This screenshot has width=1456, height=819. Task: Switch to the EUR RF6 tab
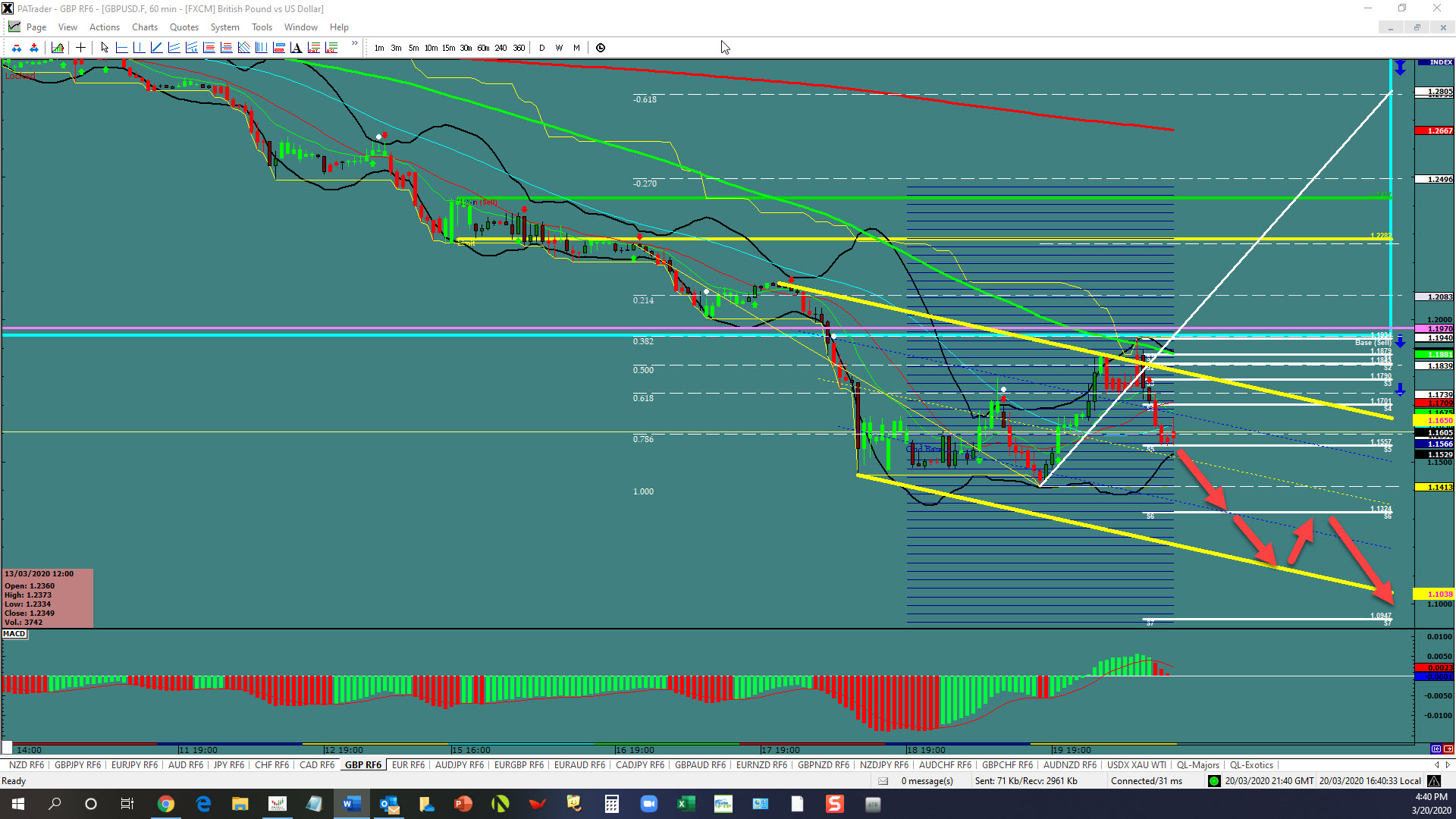point(408,765)
